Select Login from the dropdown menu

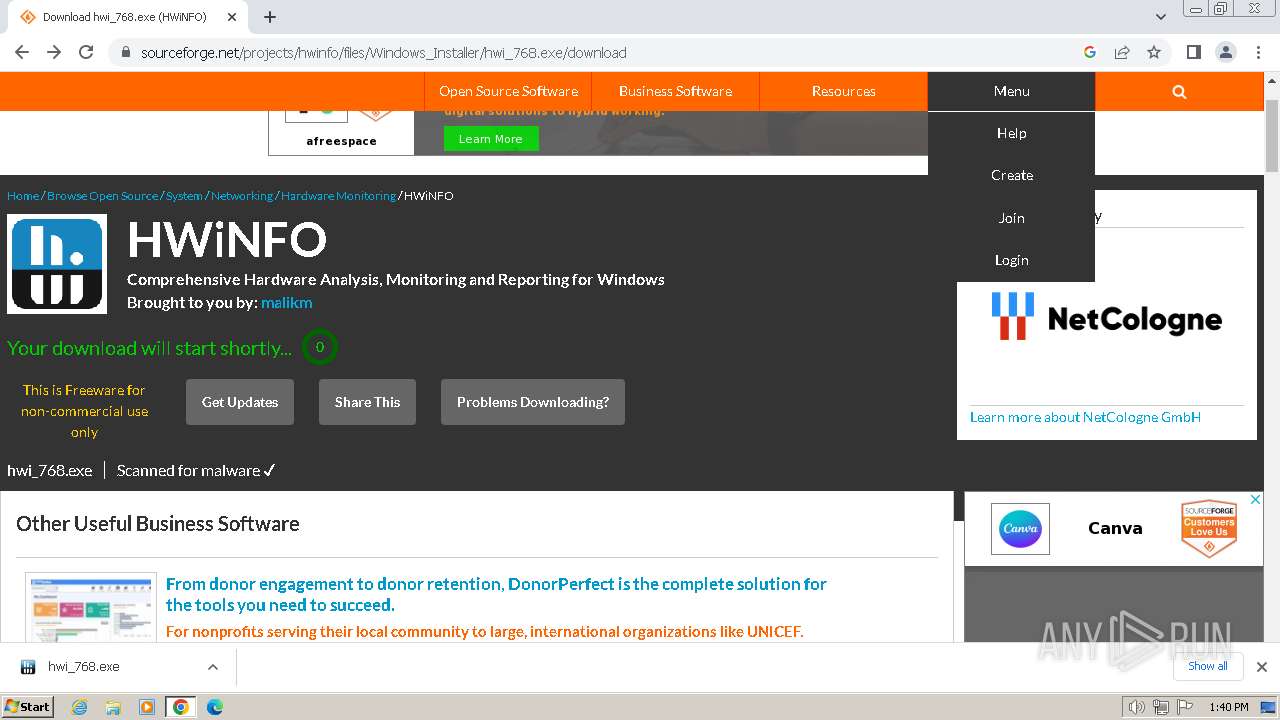pos(1011,260)
